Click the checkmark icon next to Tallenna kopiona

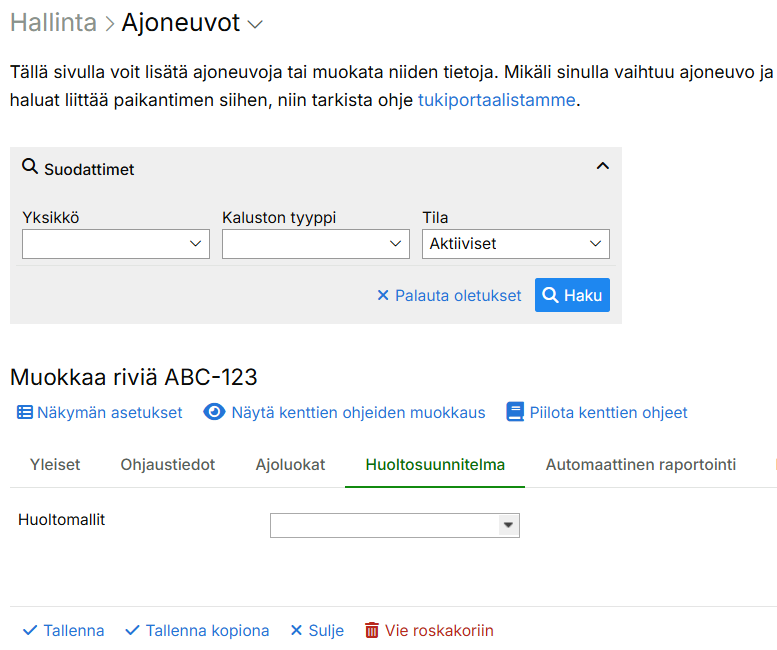pos(133,630)
